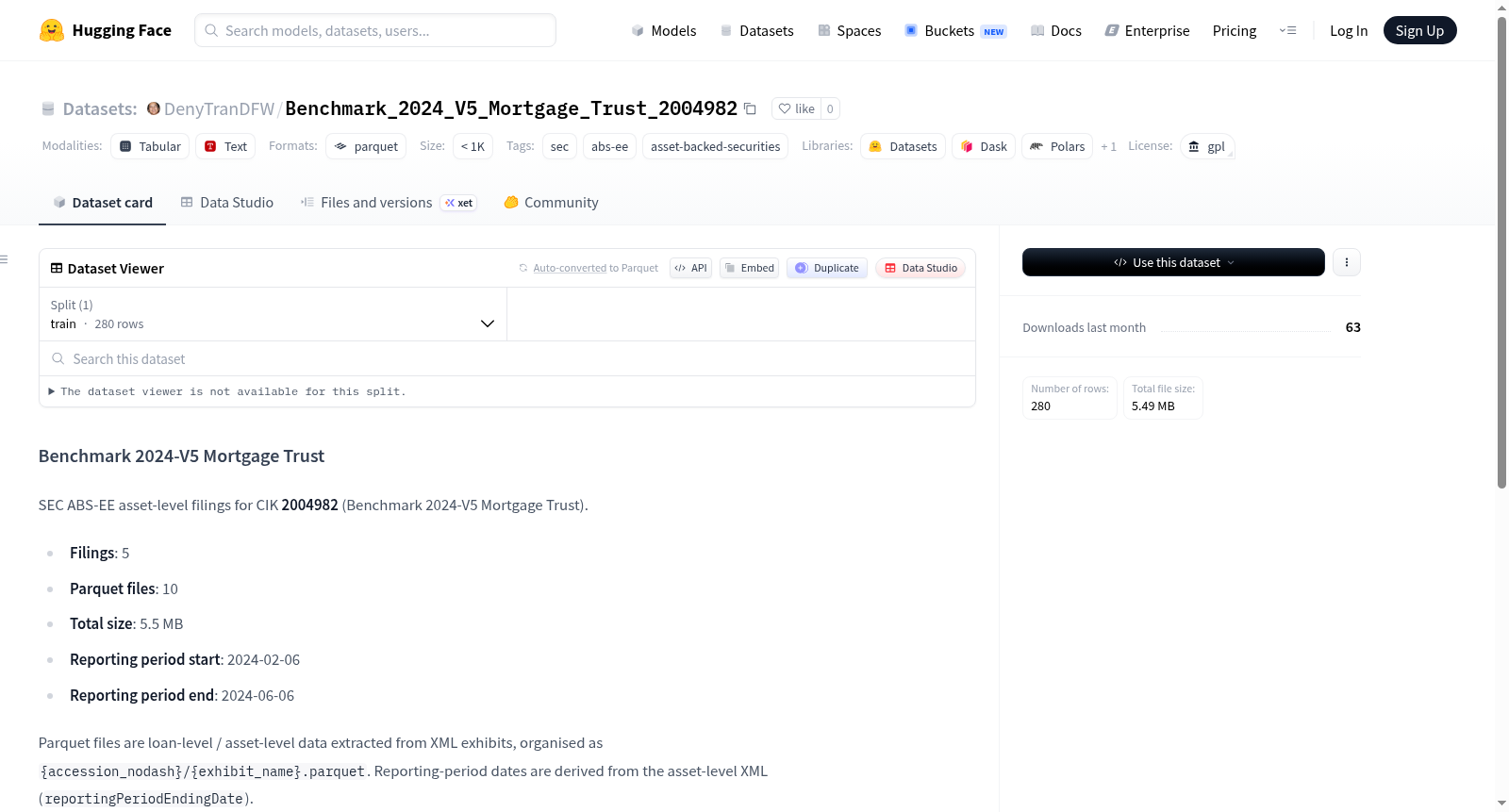Click the heart like button
1509x812 pixels.
coord(796,108)
